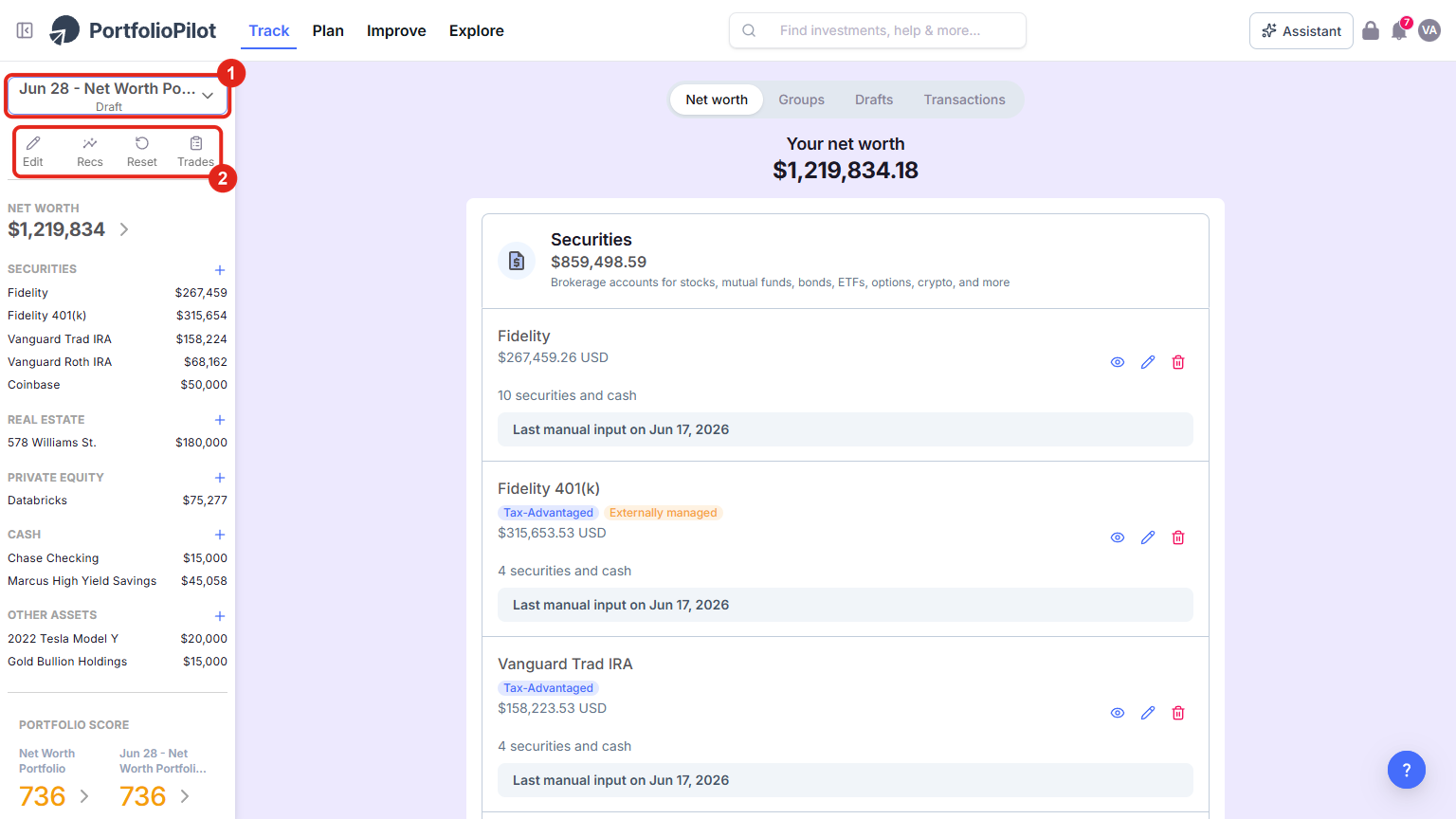Click Fidelity 401(k) Tax-Advantaged tag
The width and height of the screenshot is (1456, 819).
[548, 513]
